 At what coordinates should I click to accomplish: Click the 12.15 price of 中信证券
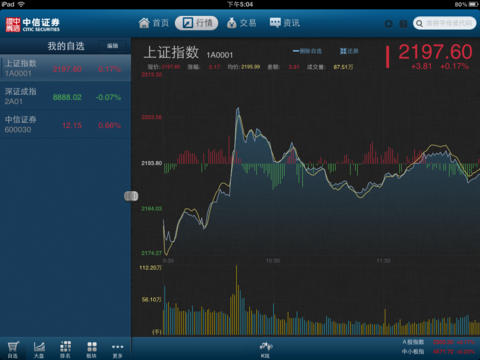(x=72, y=125)
